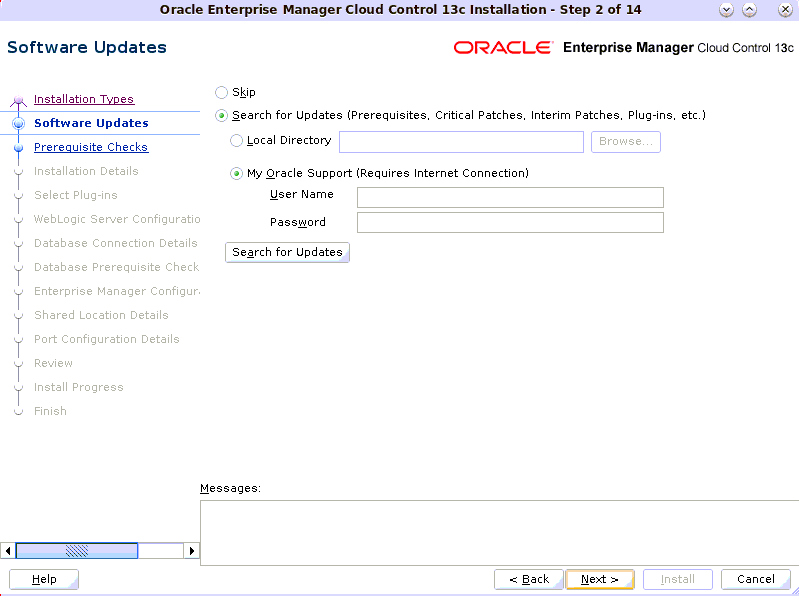Click the window maximize up arrow icon
This screenshot has width=799, height=596.
coord(749,10)
